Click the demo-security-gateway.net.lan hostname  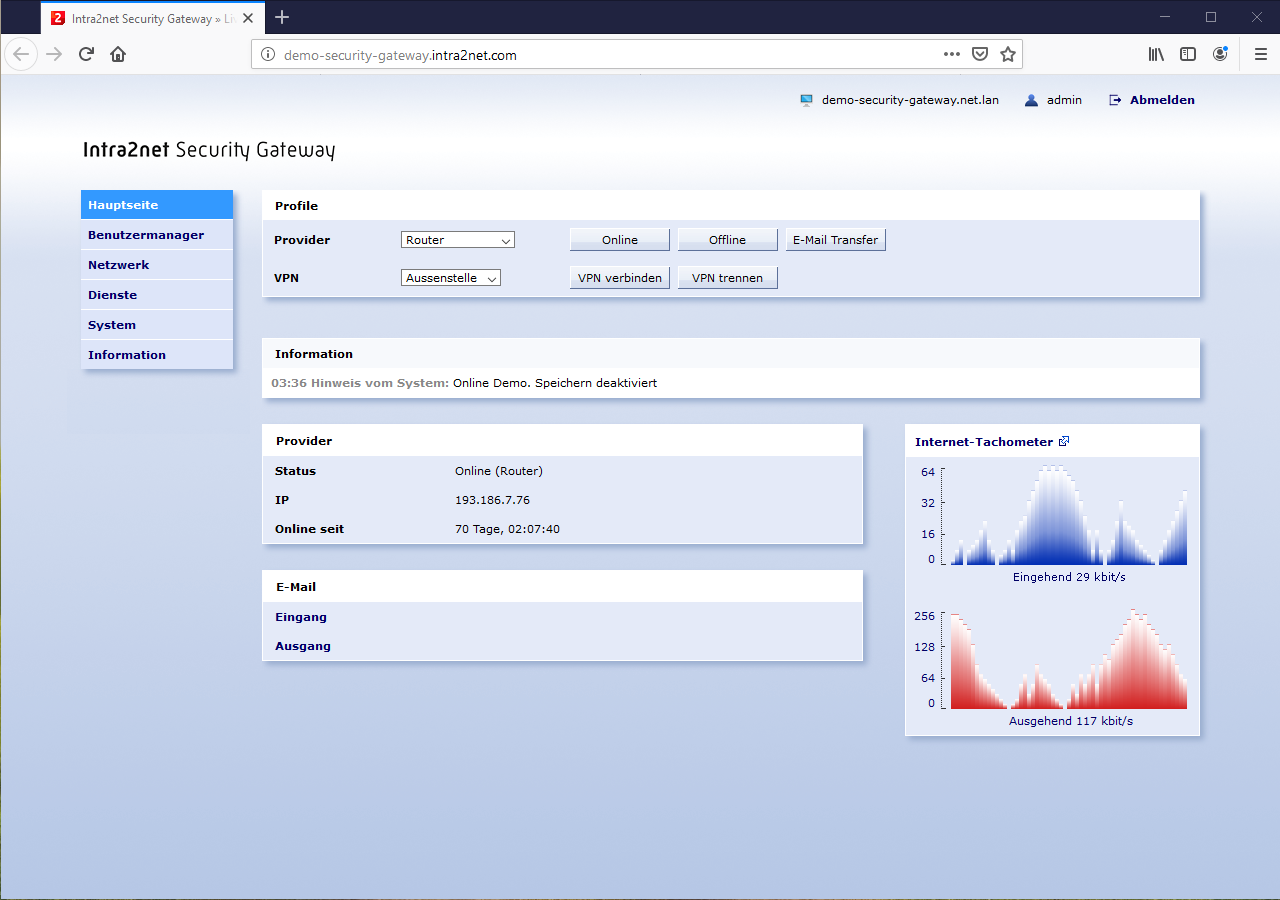coord(910,100)
